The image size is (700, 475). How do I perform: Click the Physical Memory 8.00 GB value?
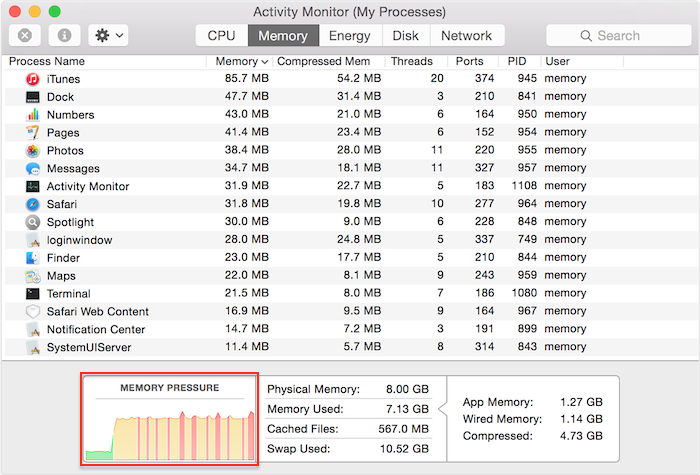(407, 389)
